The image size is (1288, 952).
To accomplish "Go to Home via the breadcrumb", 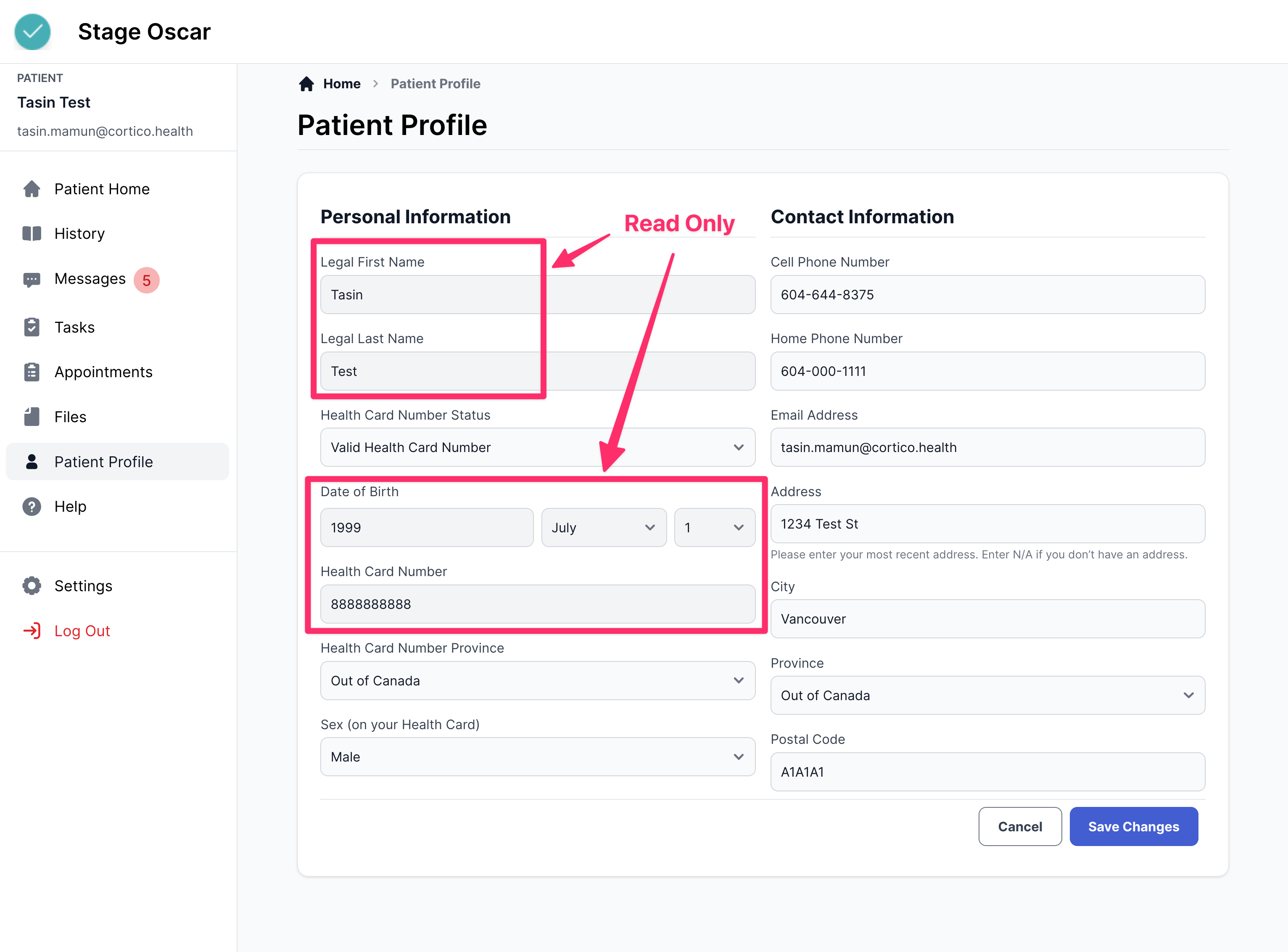I will (x=341, y=84).
